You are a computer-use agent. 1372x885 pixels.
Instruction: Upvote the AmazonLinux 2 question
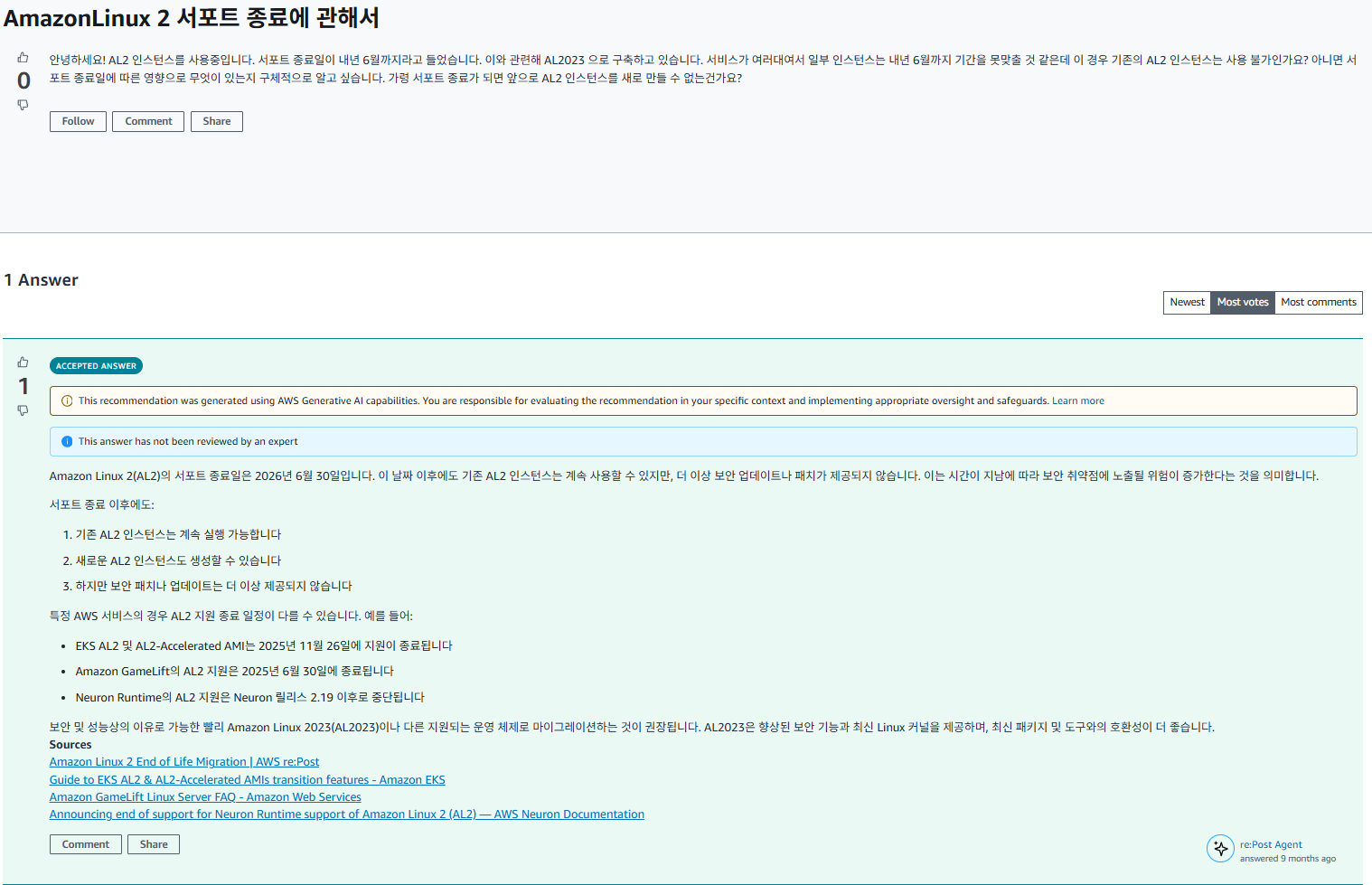coord(23,57)
